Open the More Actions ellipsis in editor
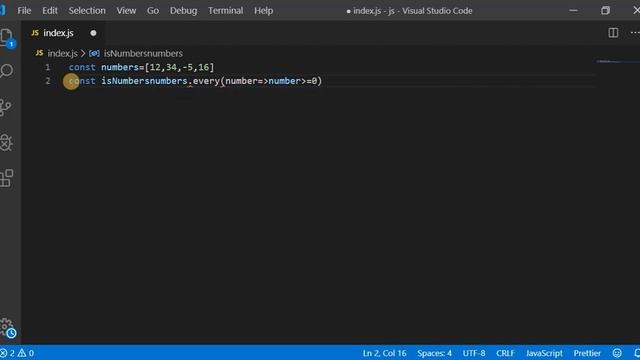This screenshot has height=360, width=640. 635,33
